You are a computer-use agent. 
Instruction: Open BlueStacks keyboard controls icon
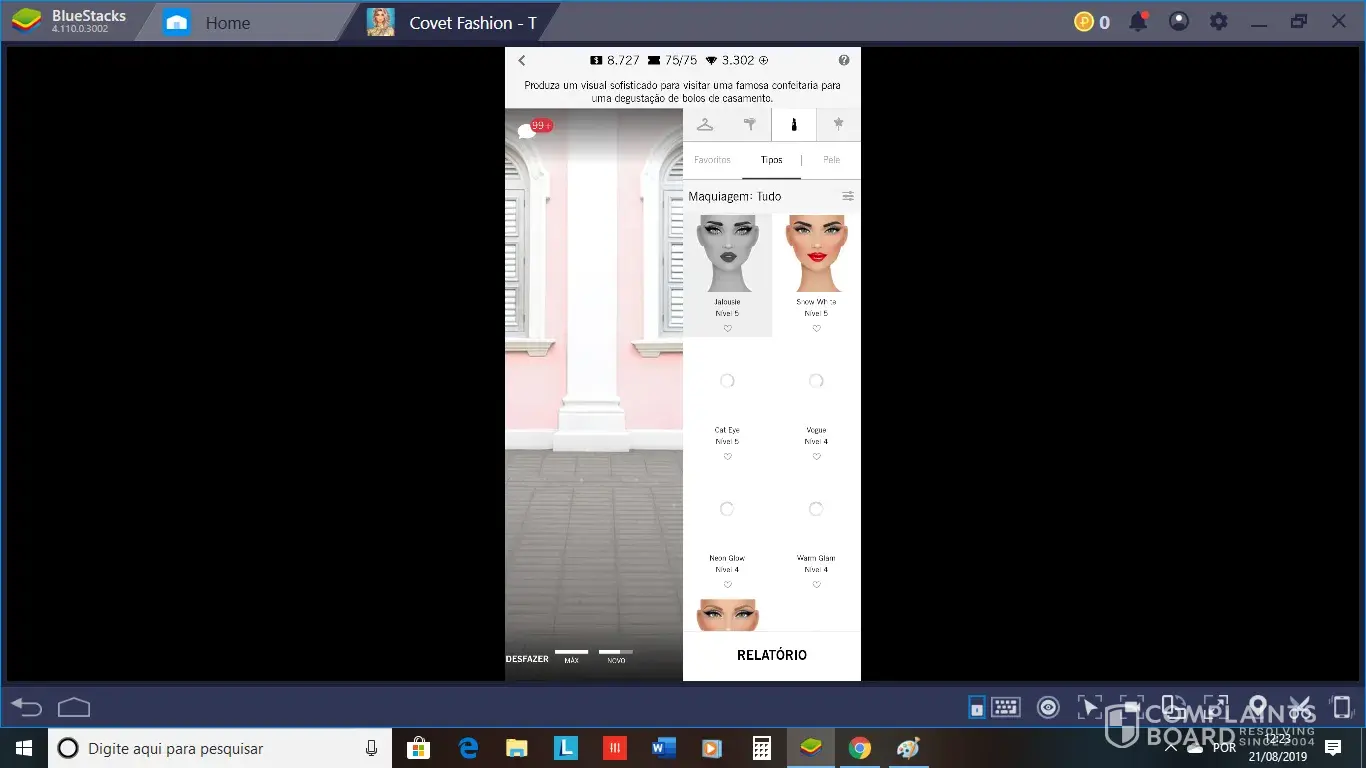click(x=1005, y=708)
